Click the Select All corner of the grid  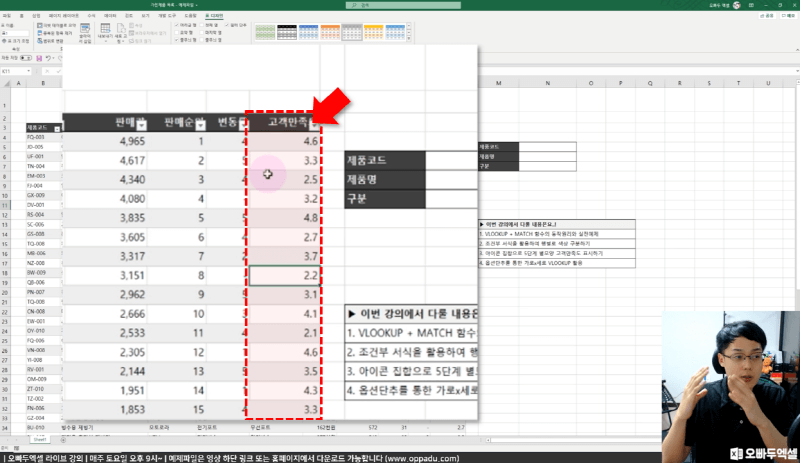[6, 83]
